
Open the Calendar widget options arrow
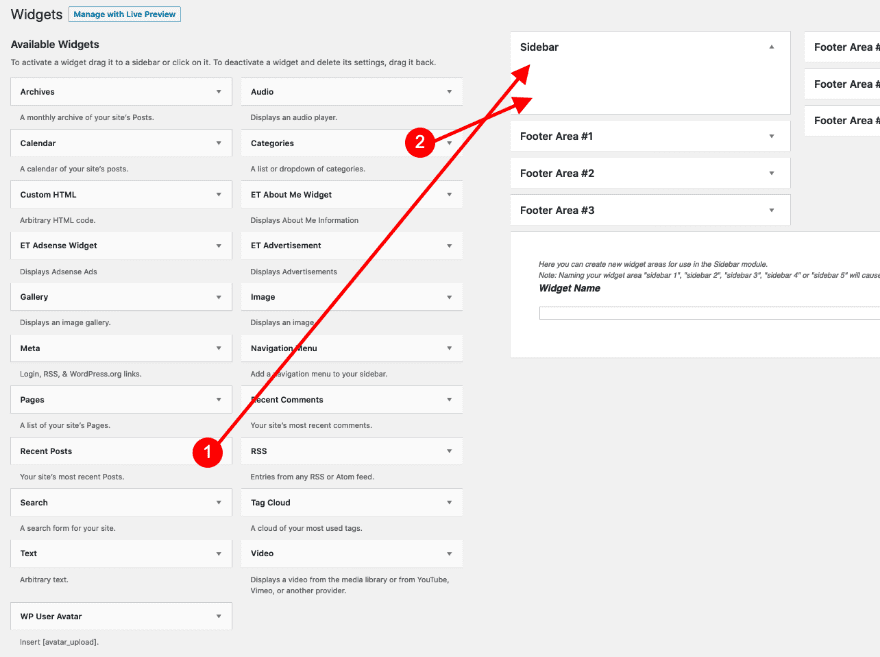(218, 143)
